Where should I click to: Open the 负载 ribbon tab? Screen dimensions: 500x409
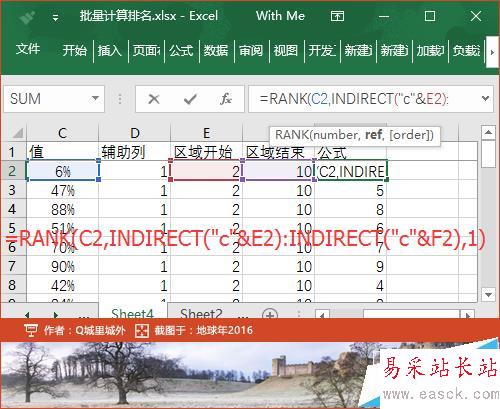click(x=466, y=50)
